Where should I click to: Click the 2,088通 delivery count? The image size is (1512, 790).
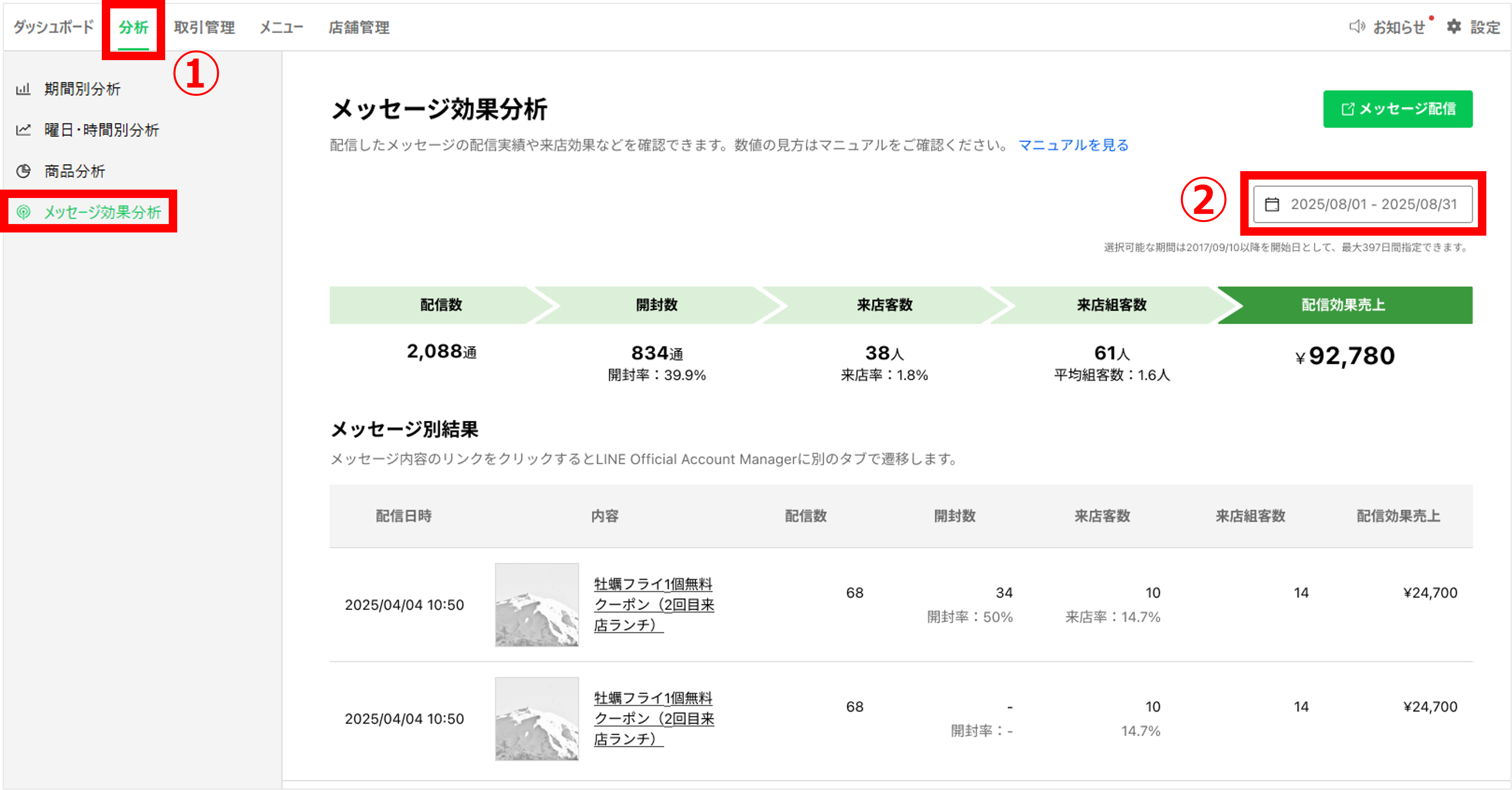pos(441,352)
